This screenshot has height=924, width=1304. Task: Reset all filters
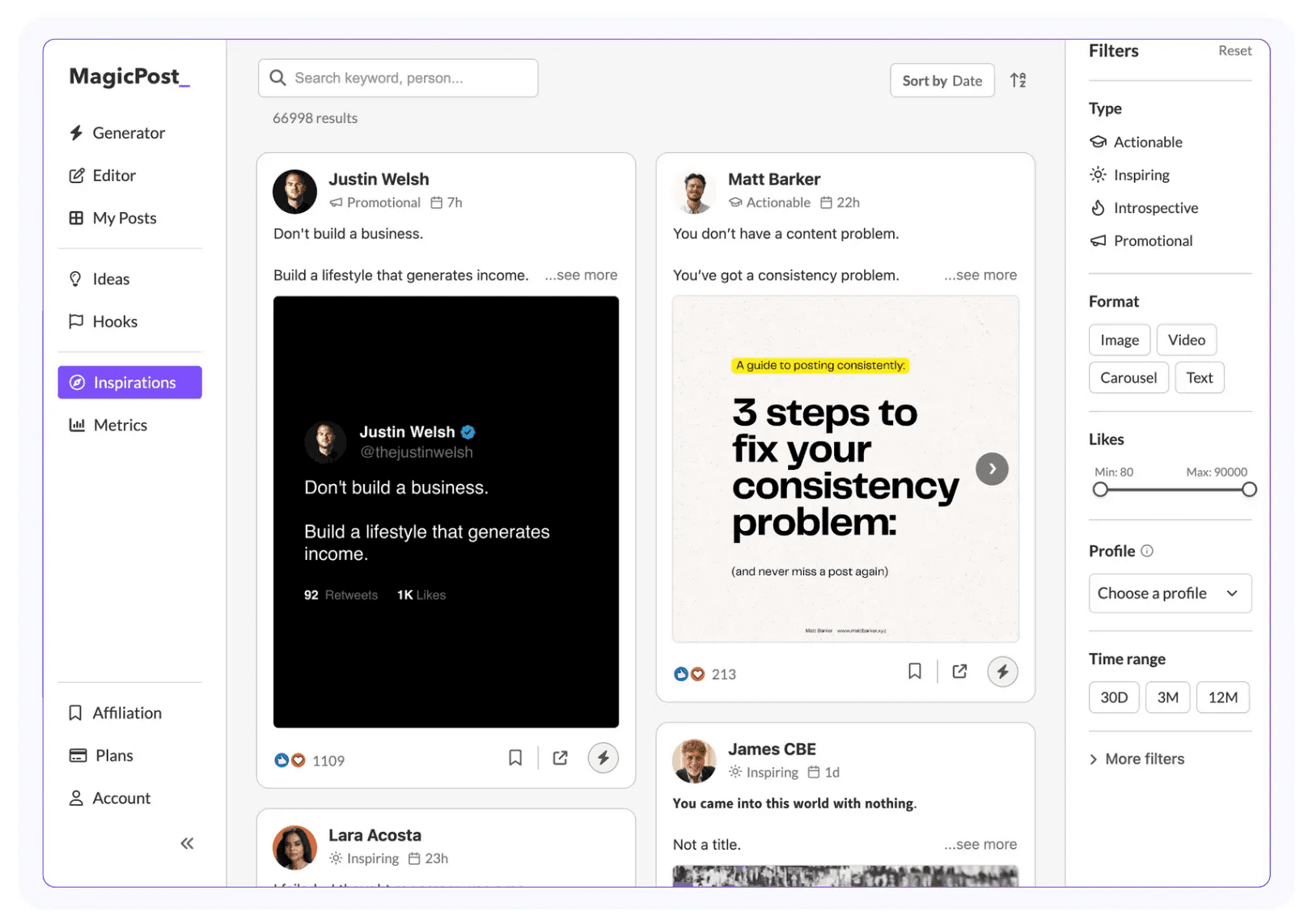[x=1234, y=51]
